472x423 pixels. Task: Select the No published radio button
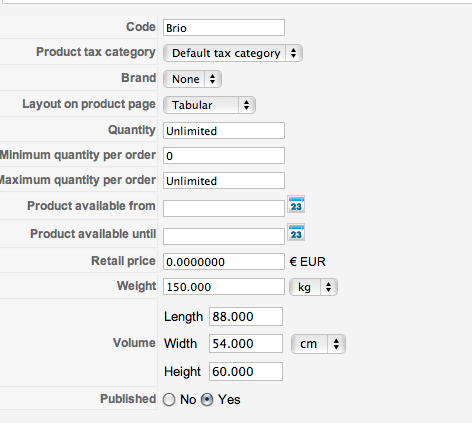pyautogui.click(x=169, y=399)
